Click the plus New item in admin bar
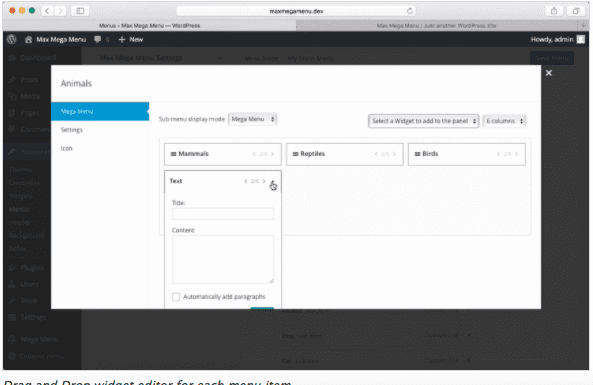 point(131,39)
